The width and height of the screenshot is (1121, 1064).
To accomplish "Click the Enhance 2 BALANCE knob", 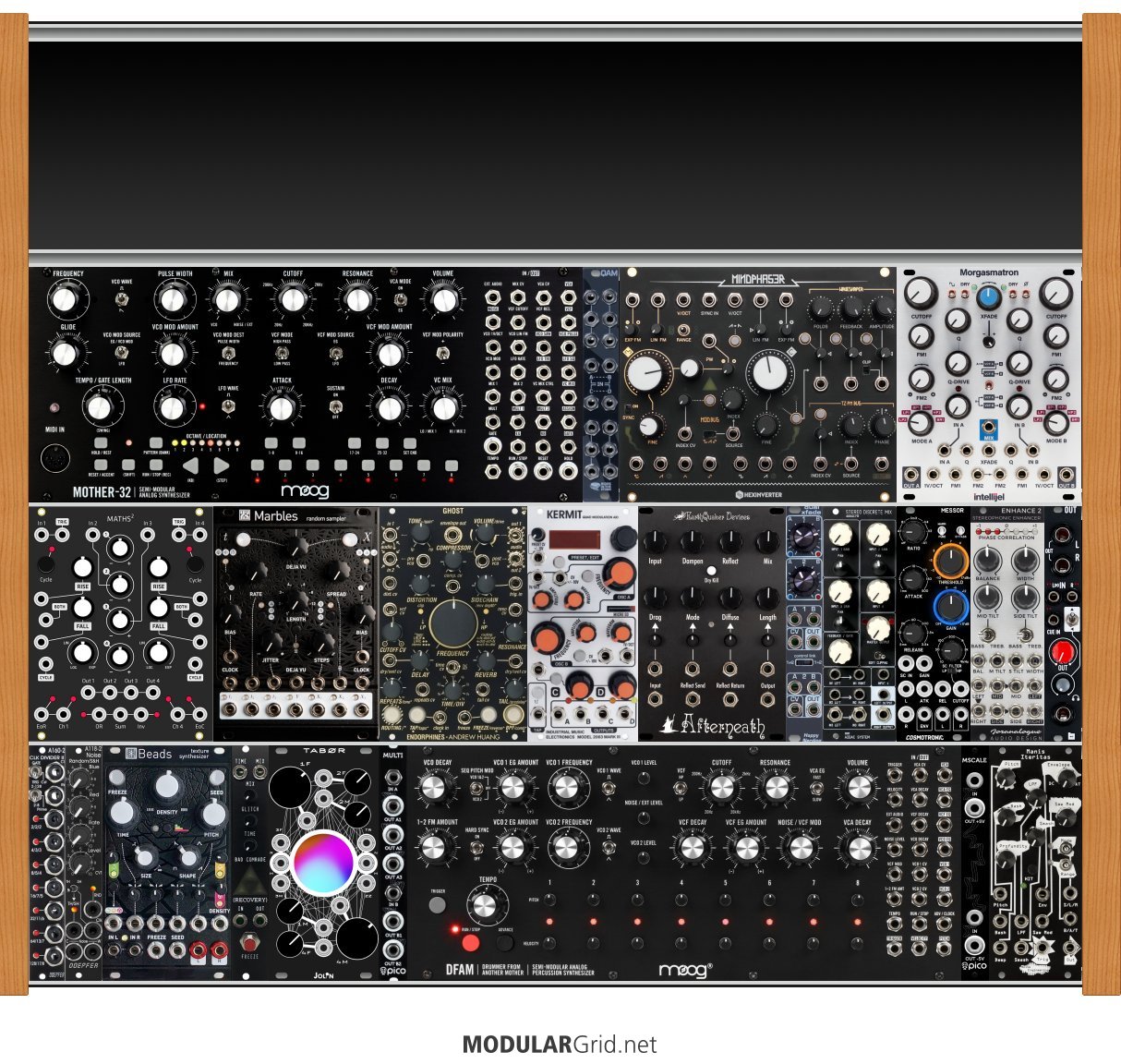I will [988, 560].
